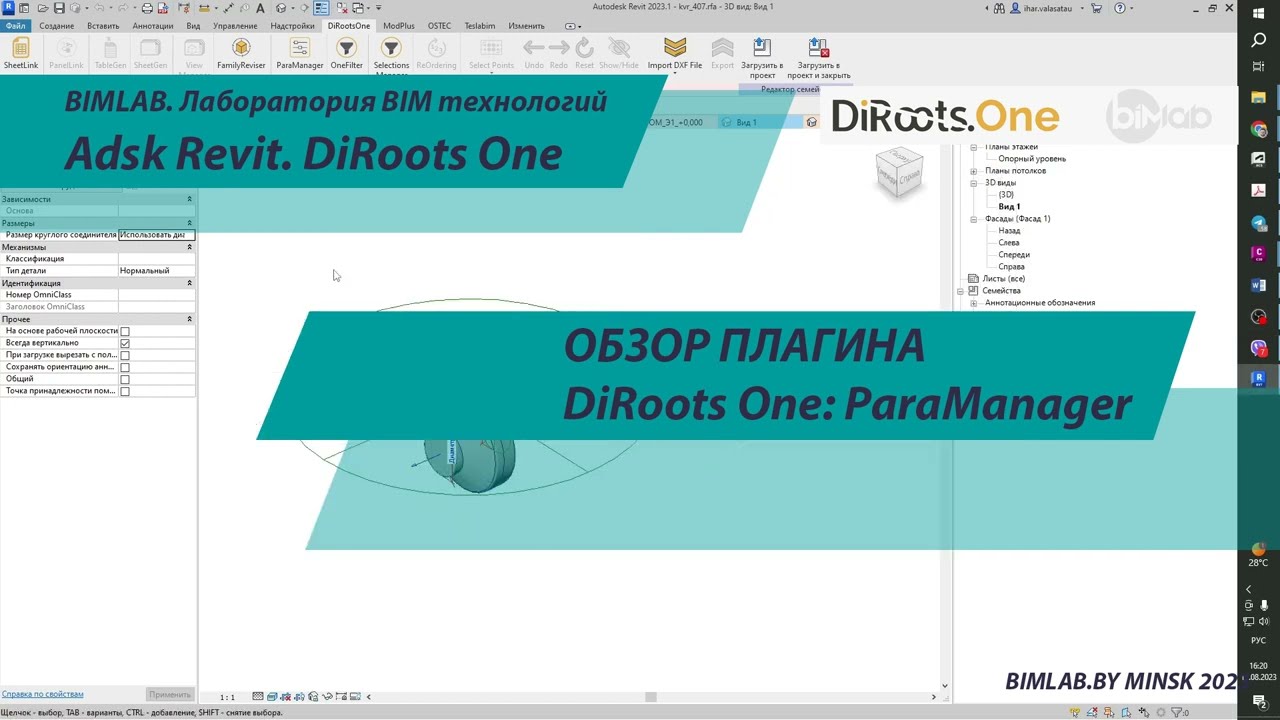1280x720 pixels.
Task: Click the Measure tool in quick access
Action: pos(206,8)
